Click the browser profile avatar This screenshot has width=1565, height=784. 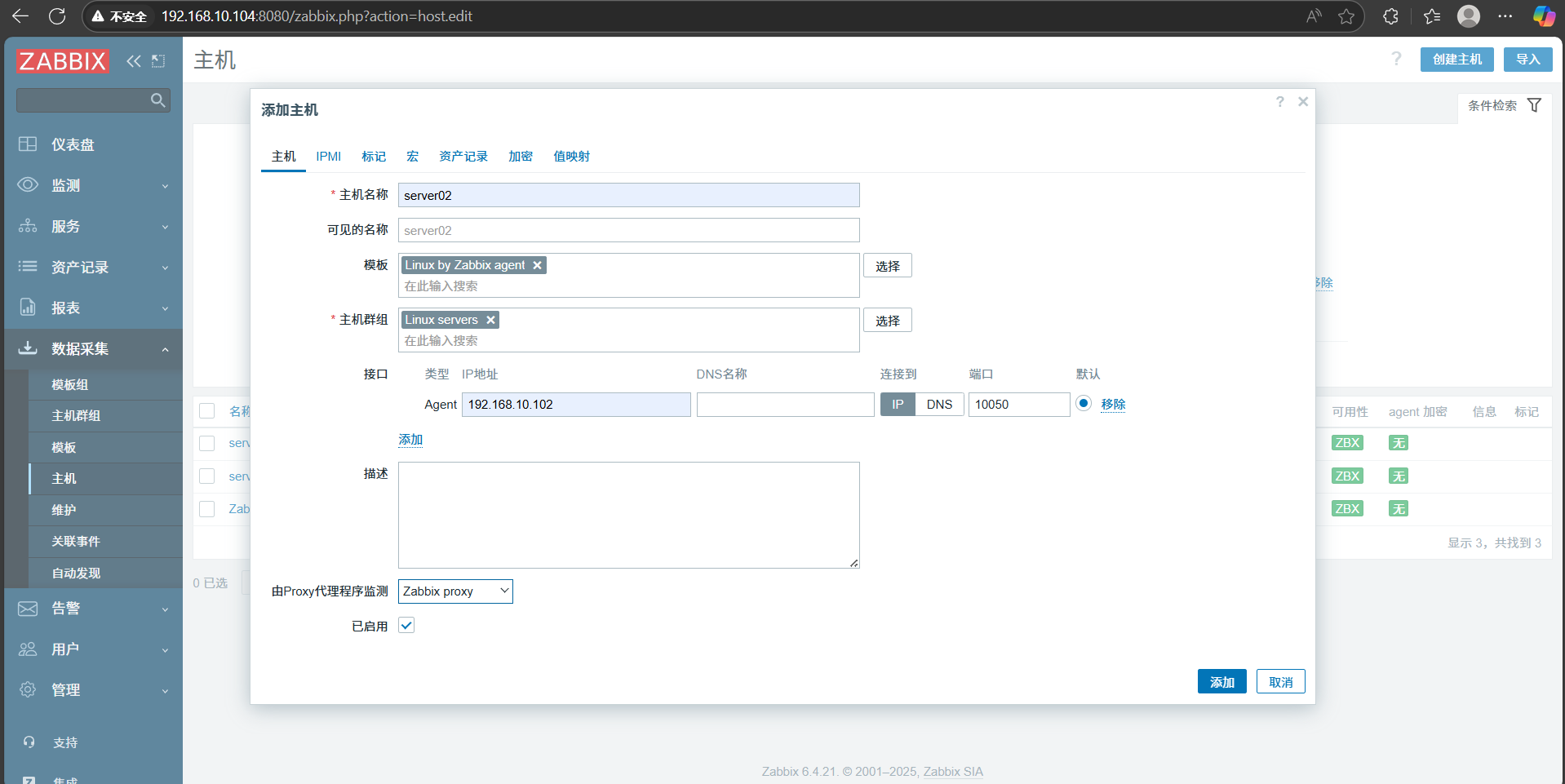click(x=1469, y=16)
